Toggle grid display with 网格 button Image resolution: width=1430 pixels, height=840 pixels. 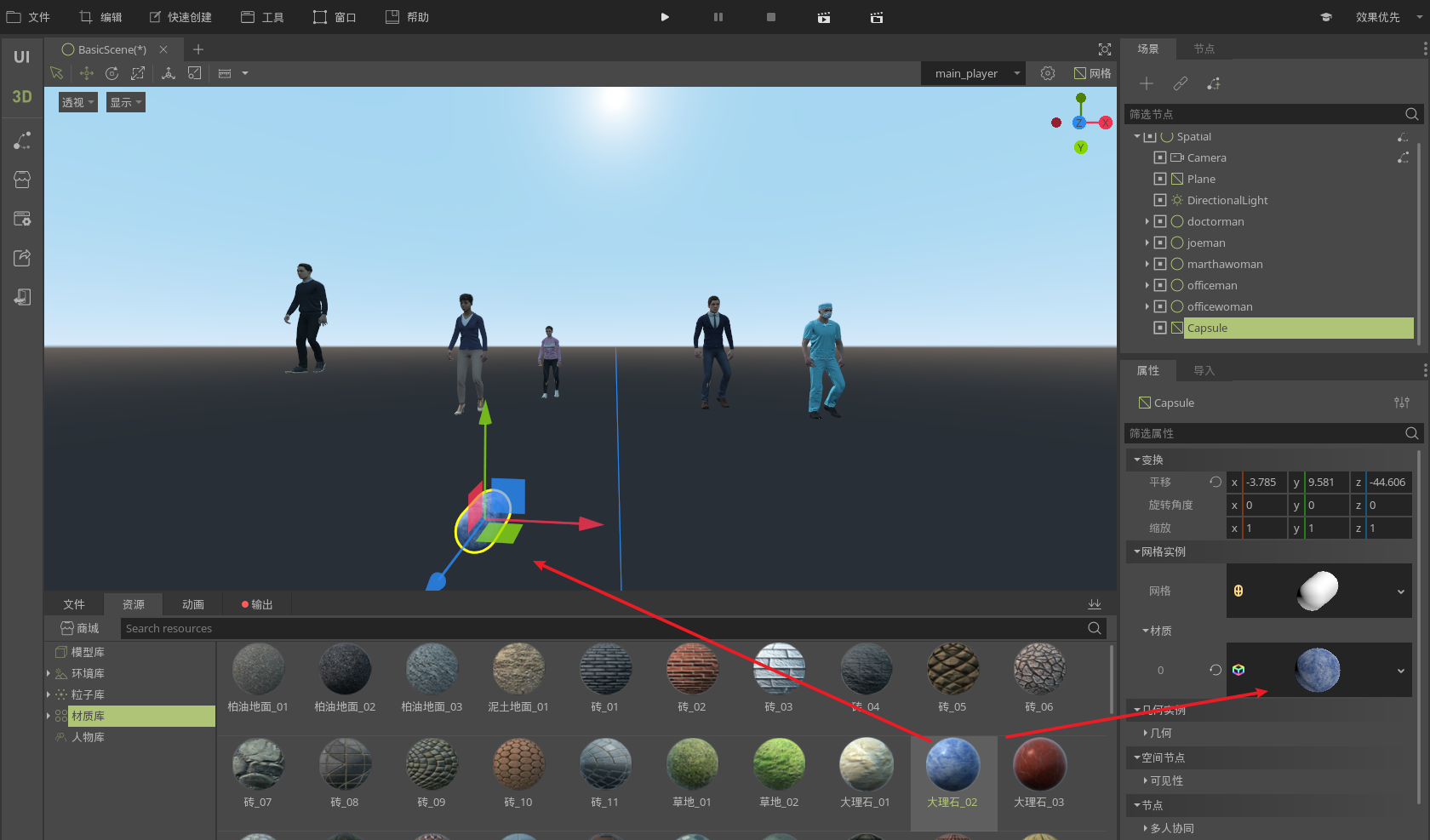[x=1093, y=73]
